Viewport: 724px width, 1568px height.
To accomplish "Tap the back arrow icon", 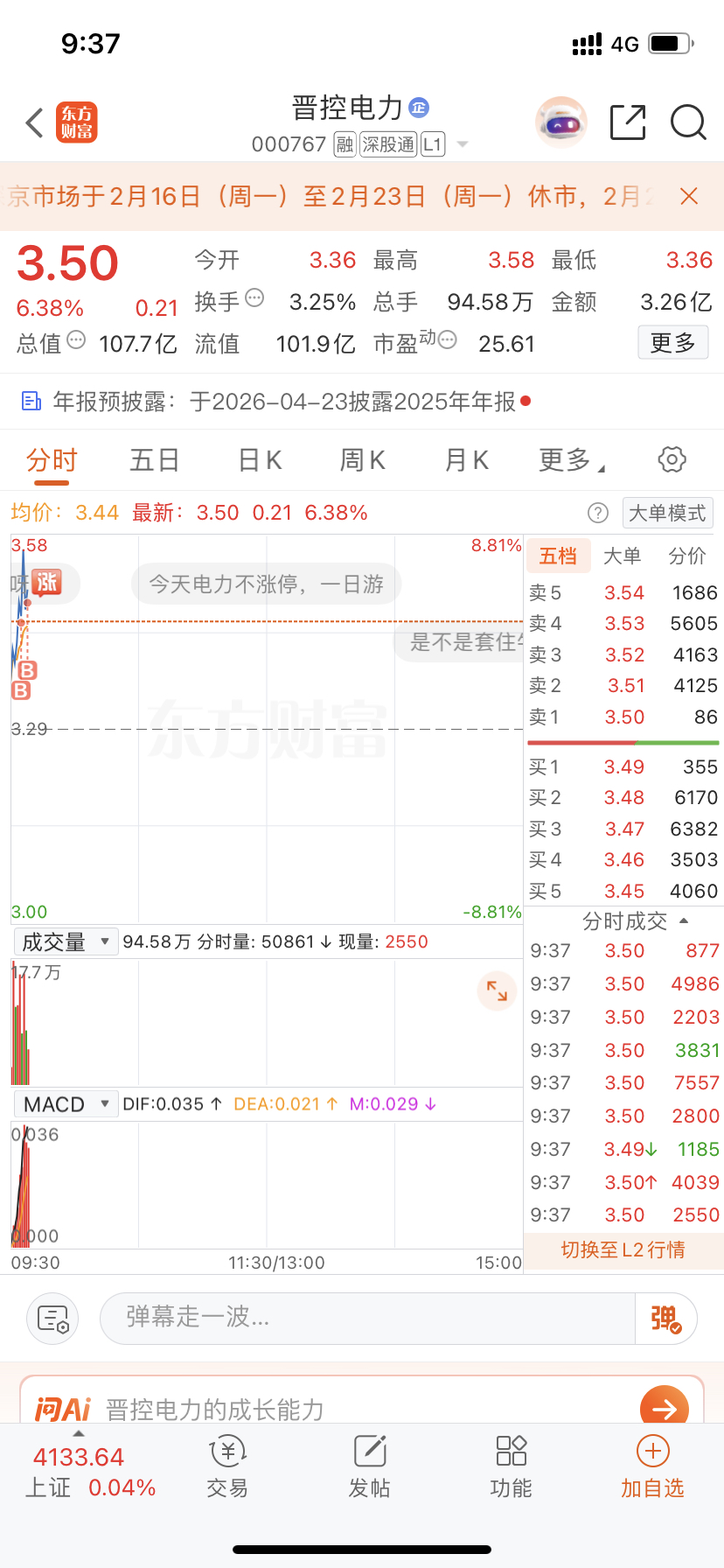I will (35, 123).
